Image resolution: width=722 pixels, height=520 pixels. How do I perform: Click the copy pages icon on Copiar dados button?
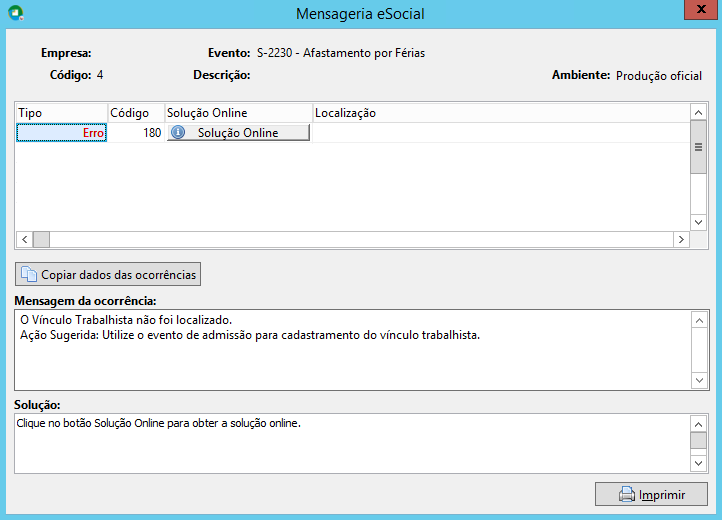29,274
